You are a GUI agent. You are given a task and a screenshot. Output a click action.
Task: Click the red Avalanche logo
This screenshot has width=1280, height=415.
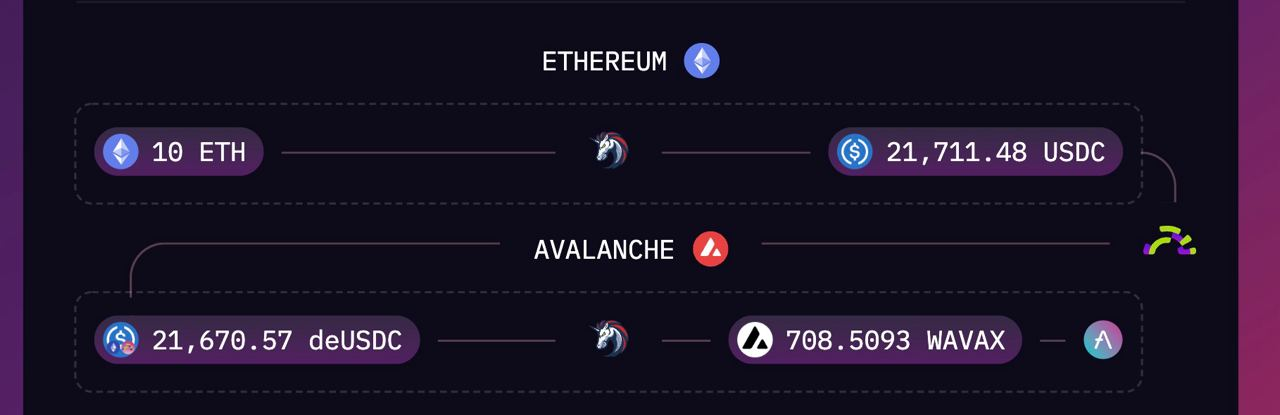[x=711, y=249]
